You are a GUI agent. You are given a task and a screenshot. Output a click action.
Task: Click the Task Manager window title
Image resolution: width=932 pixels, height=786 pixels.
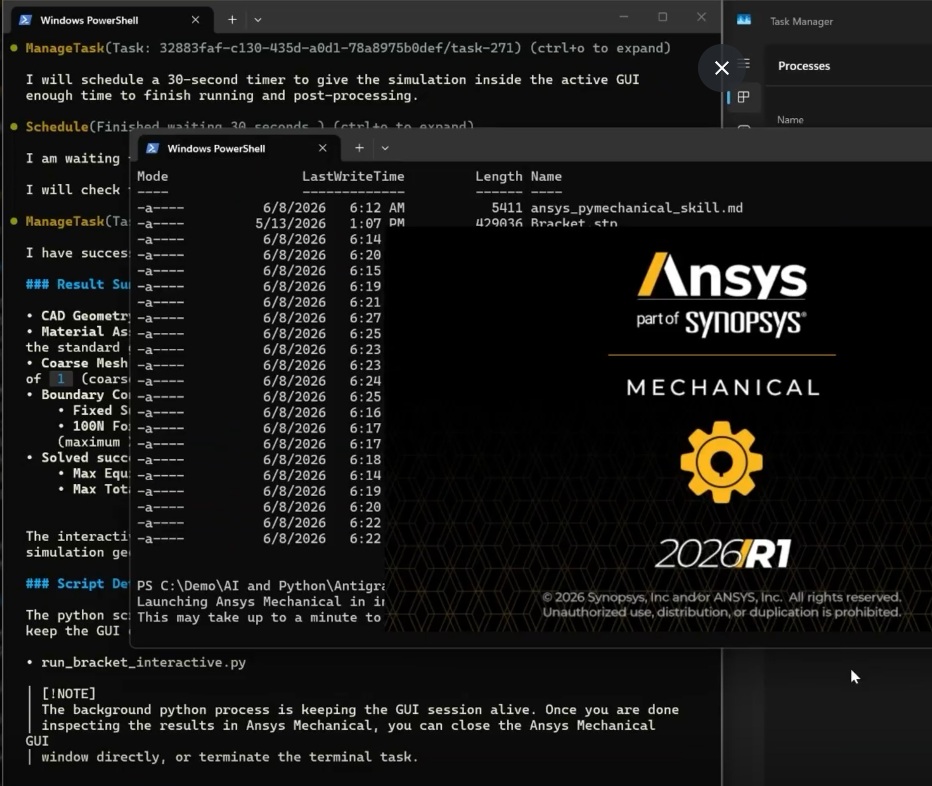801,21
